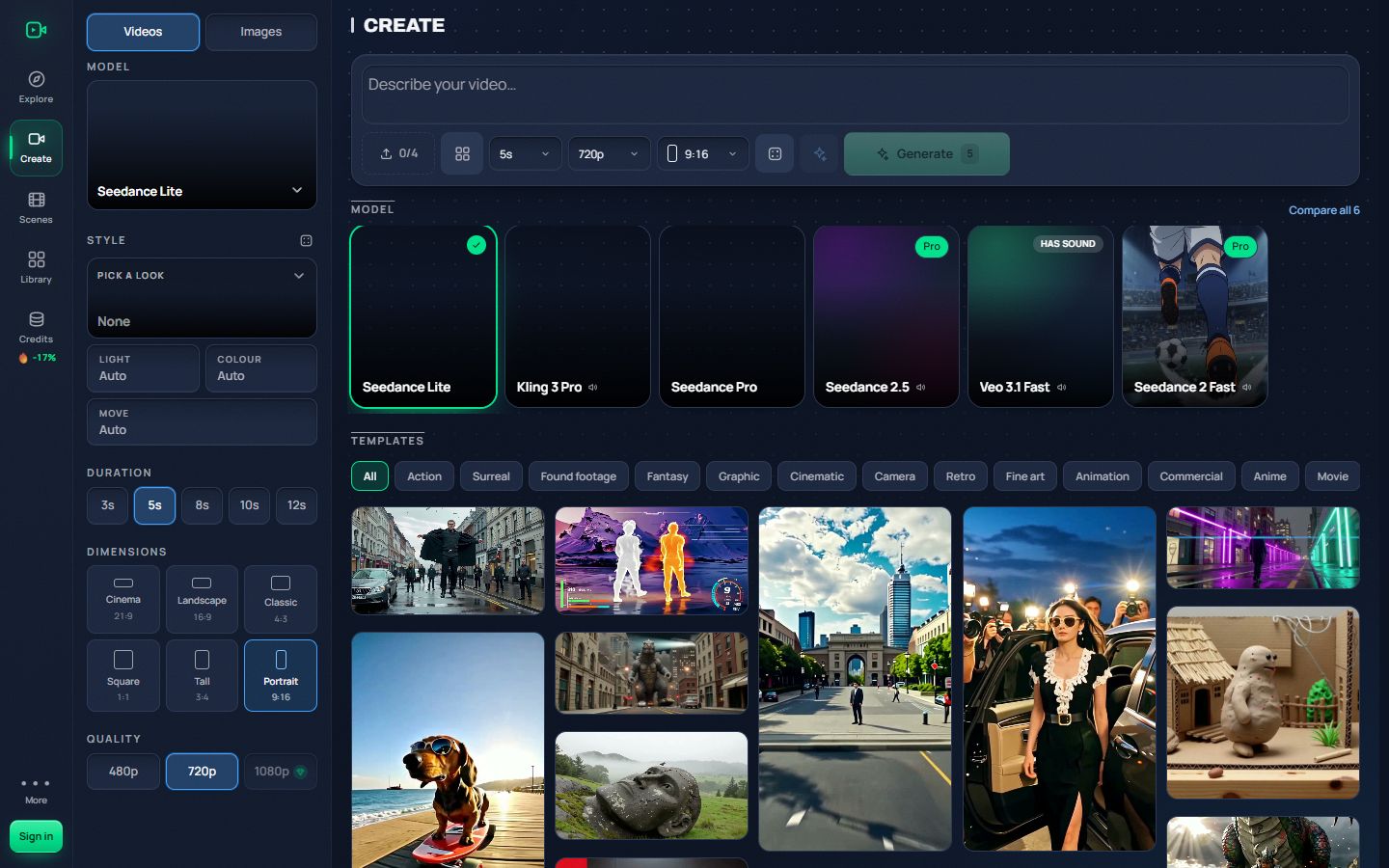Filter templates by Action
The width and height of the screenshot is (1389, 868).
point(424,476)
